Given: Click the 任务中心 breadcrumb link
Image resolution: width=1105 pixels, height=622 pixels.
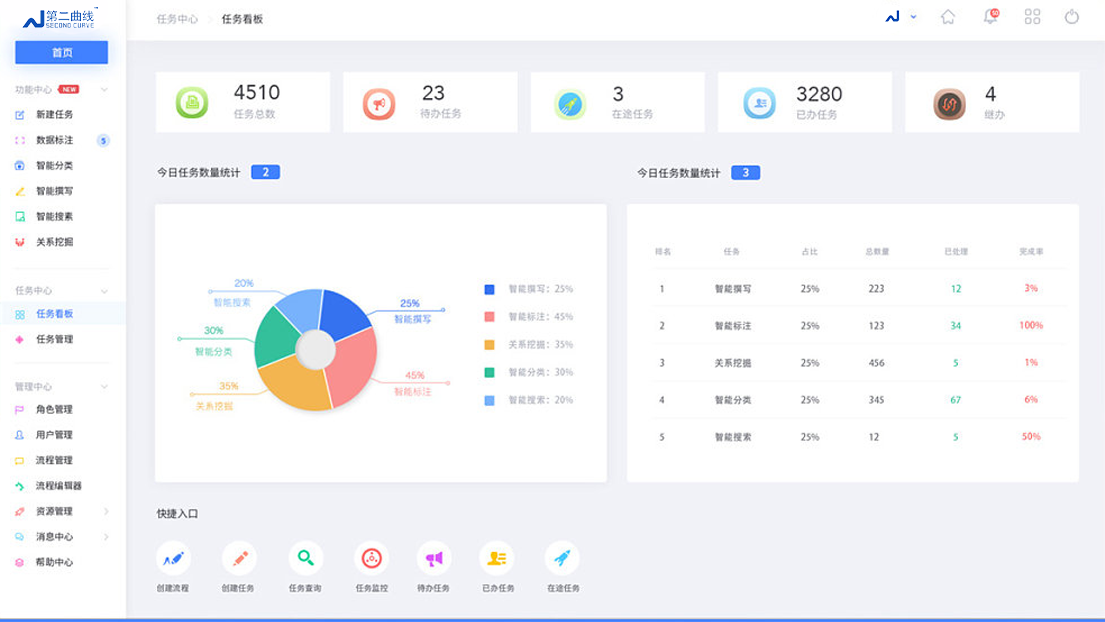Looking at the screenshot, I should 177,19.
